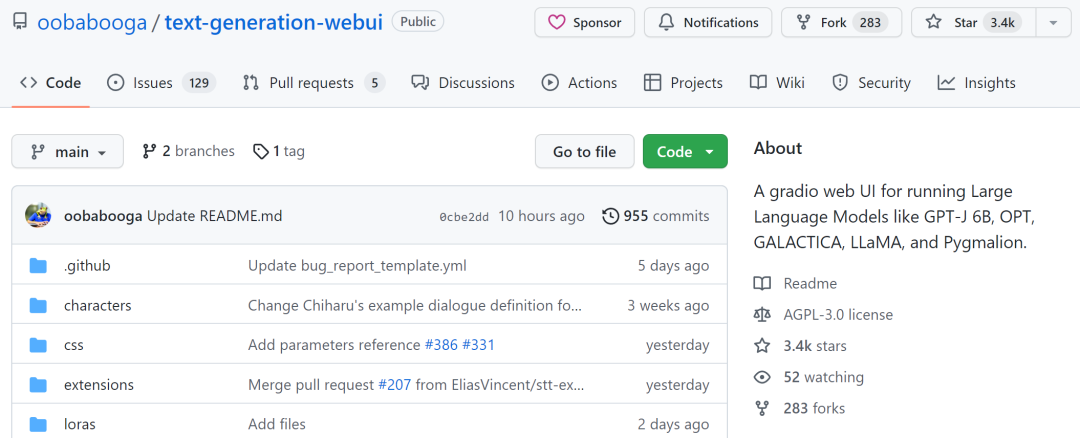Click the oobabooga user avatar
1080x438 pixels.
(38, 215)
